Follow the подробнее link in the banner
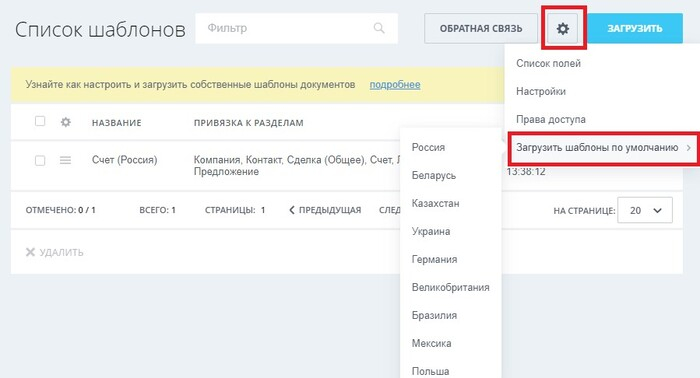 pyautogui.click(x=395, y=84)
